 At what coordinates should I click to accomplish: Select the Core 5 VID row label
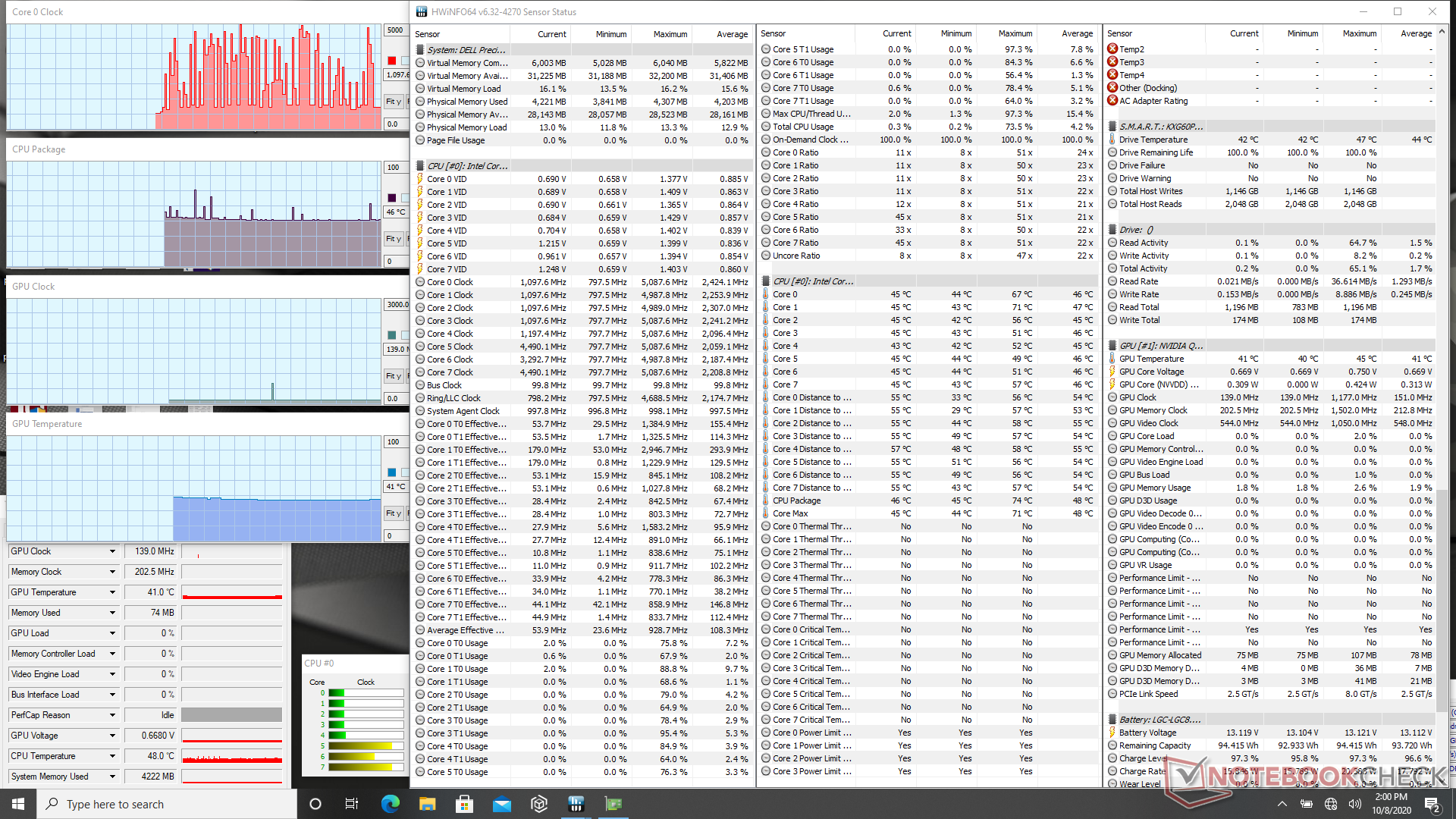(447, 243)
